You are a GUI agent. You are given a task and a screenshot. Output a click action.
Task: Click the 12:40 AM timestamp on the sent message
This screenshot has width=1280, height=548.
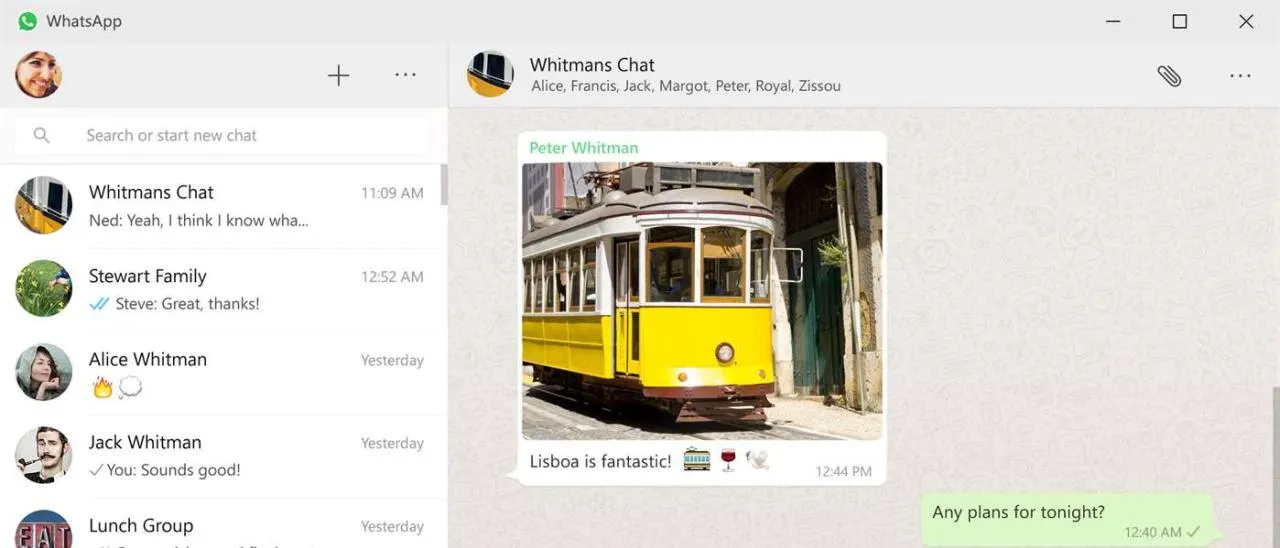(x=1152, y=533)
